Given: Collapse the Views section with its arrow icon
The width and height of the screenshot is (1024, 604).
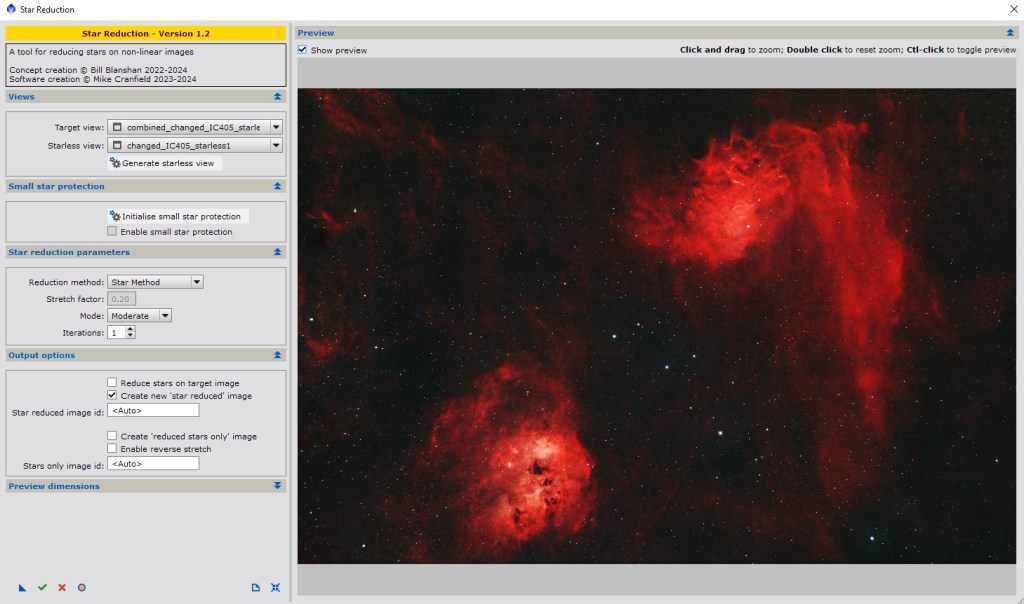Looking at the screenshot, I should [277, 97].
